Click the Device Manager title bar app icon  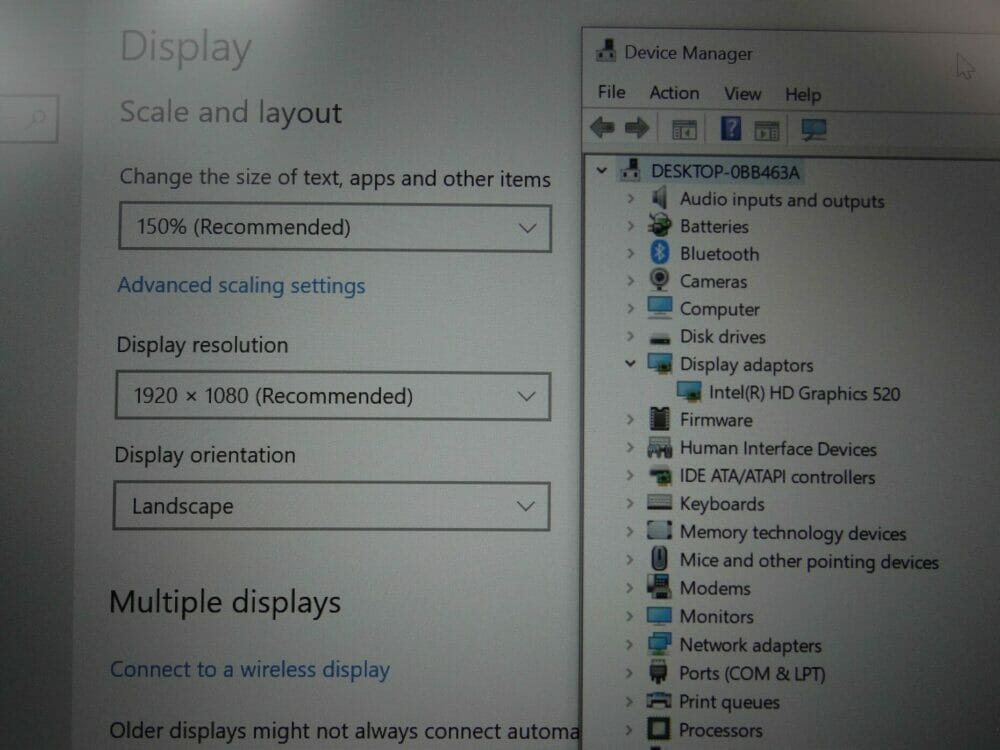[x=606, y=50]
